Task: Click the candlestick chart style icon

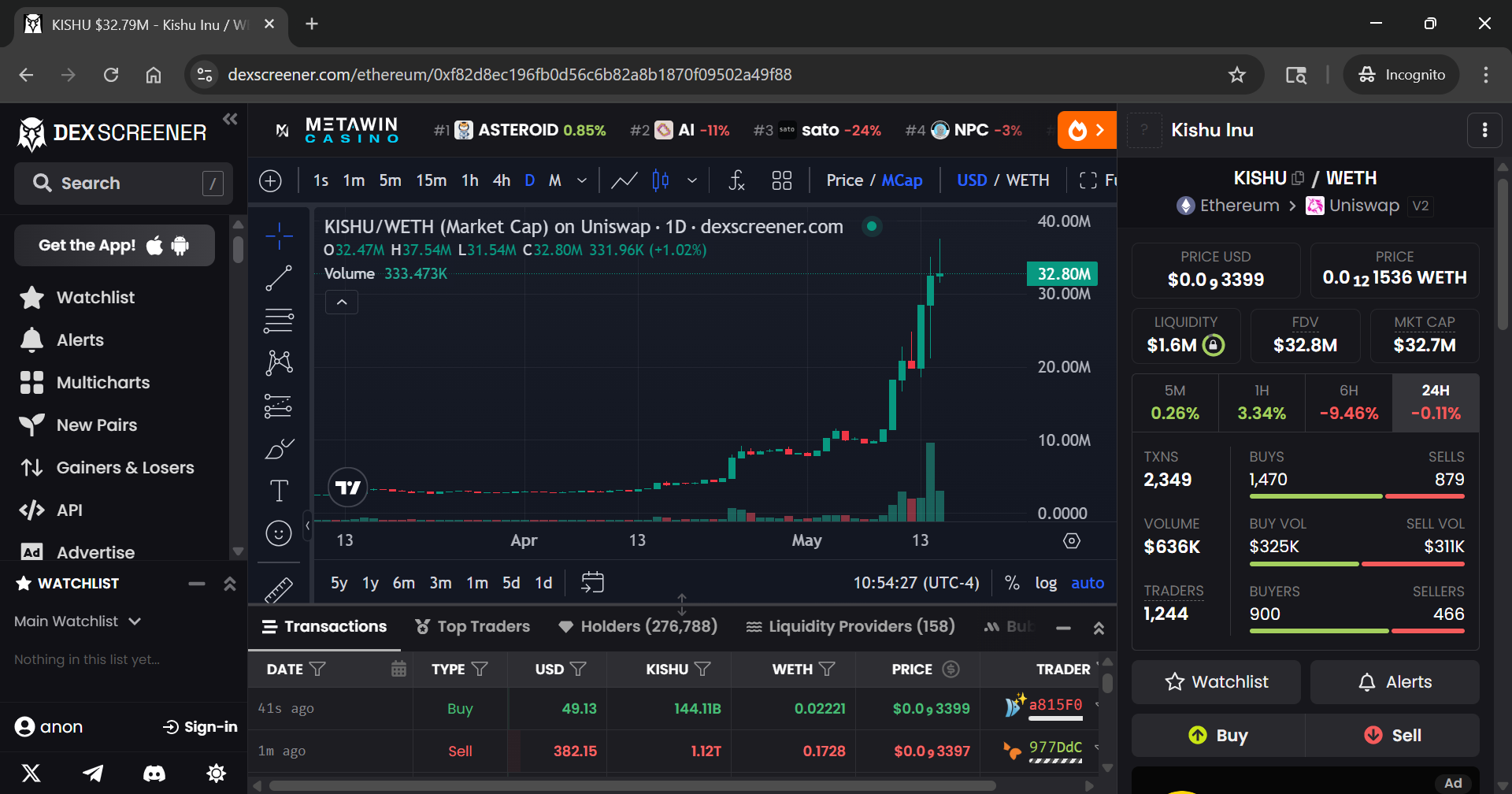Action: (x=661, y=180)
